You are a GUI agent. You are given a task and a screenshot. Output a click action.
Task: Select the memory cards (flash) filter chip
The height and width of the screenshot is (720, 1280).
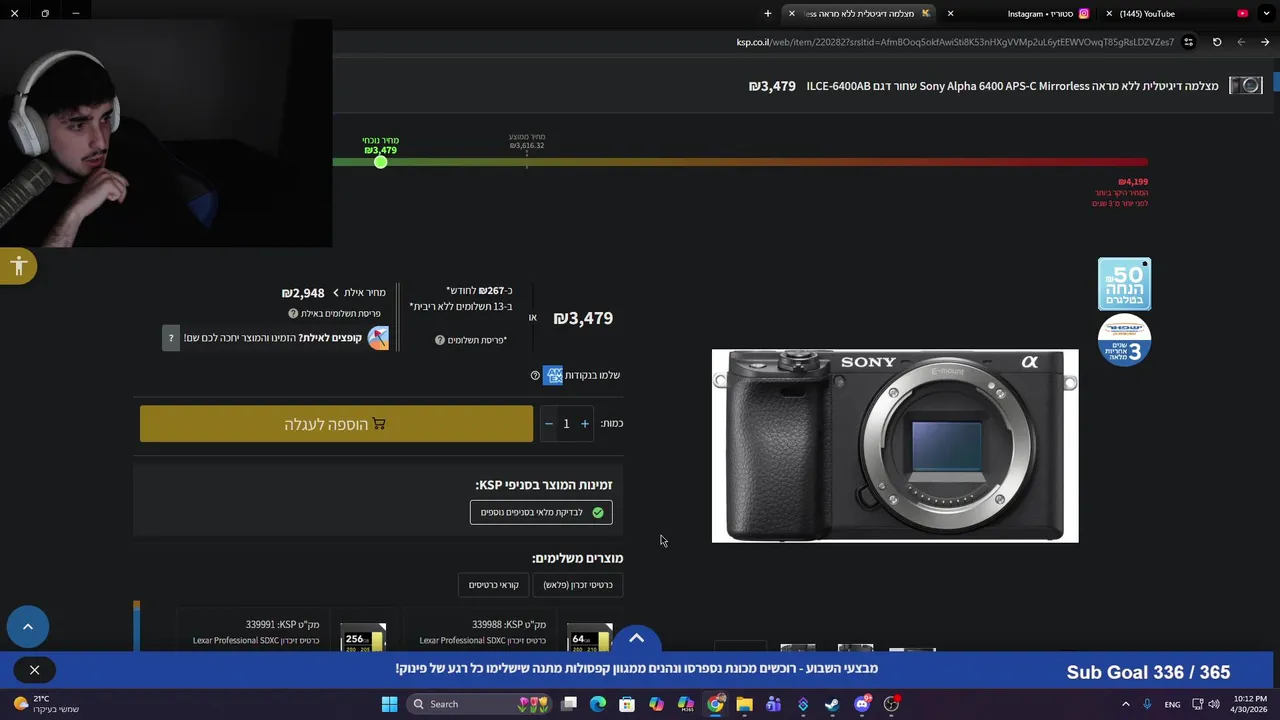(x=578, y=585)
